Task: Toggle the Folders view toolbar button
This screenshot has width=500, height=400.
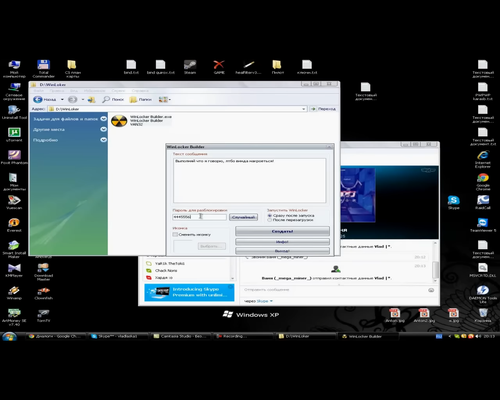Action: click(x=140, y=99)
